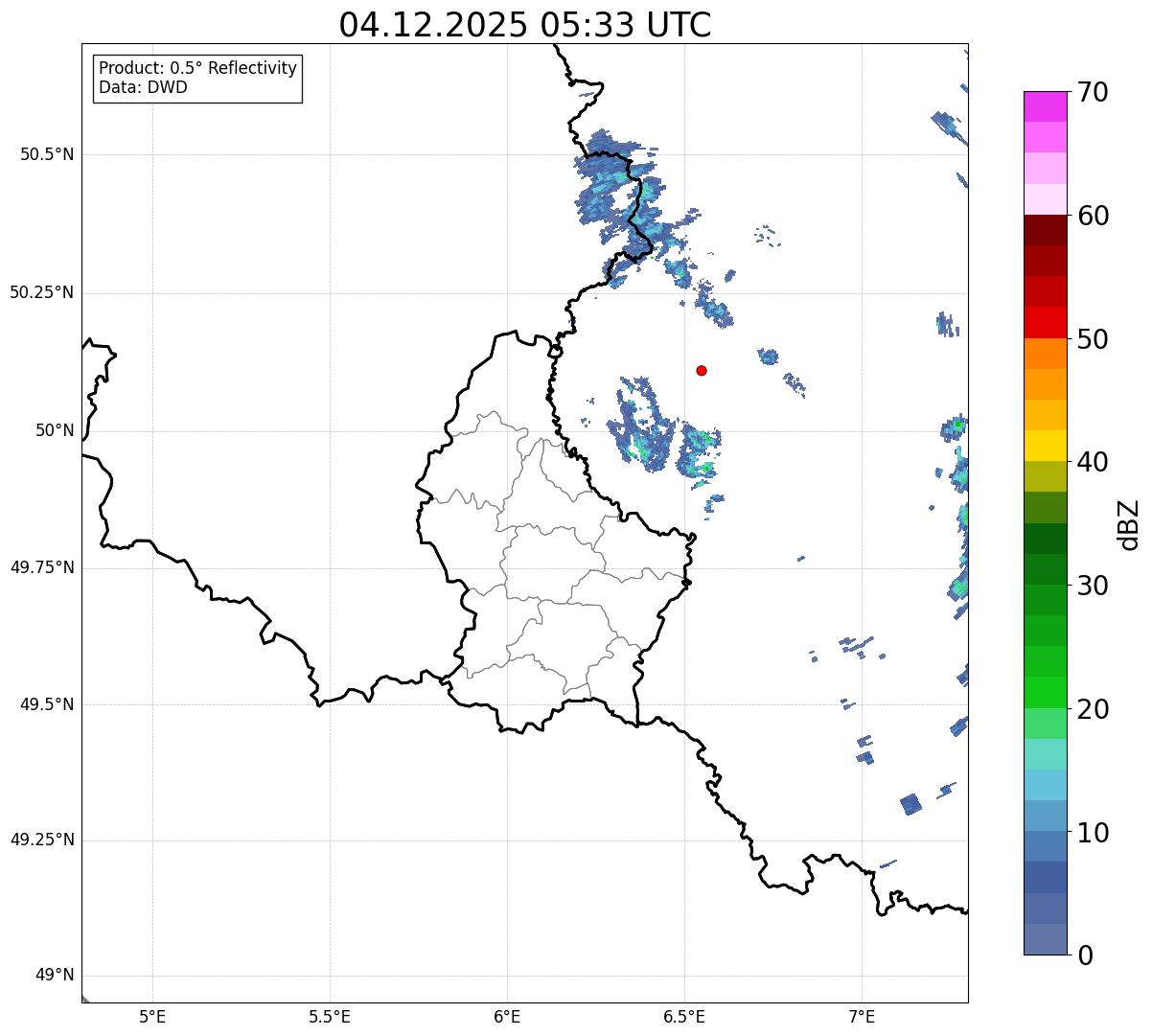This screenshot has width=1152, height=1036.
Task: Click the "49.75°N" latitude label
Action: pyautogui.click(x=42, y=567)
